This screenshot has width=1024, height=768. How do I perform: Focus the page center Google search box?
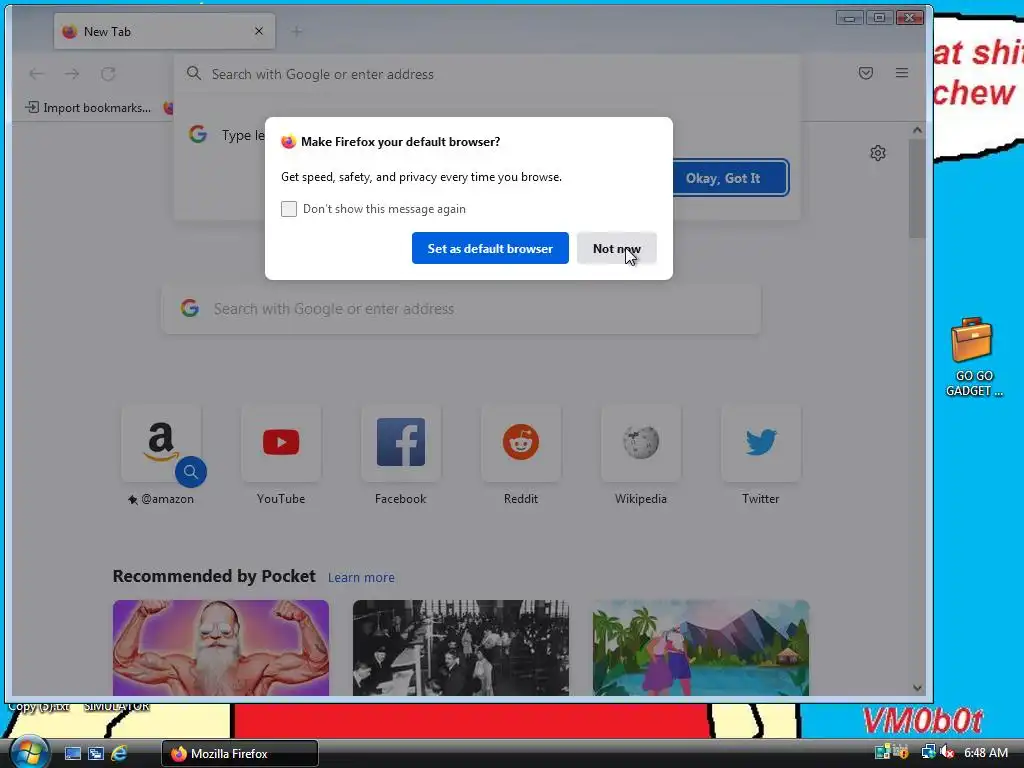[x=461, y=309]
